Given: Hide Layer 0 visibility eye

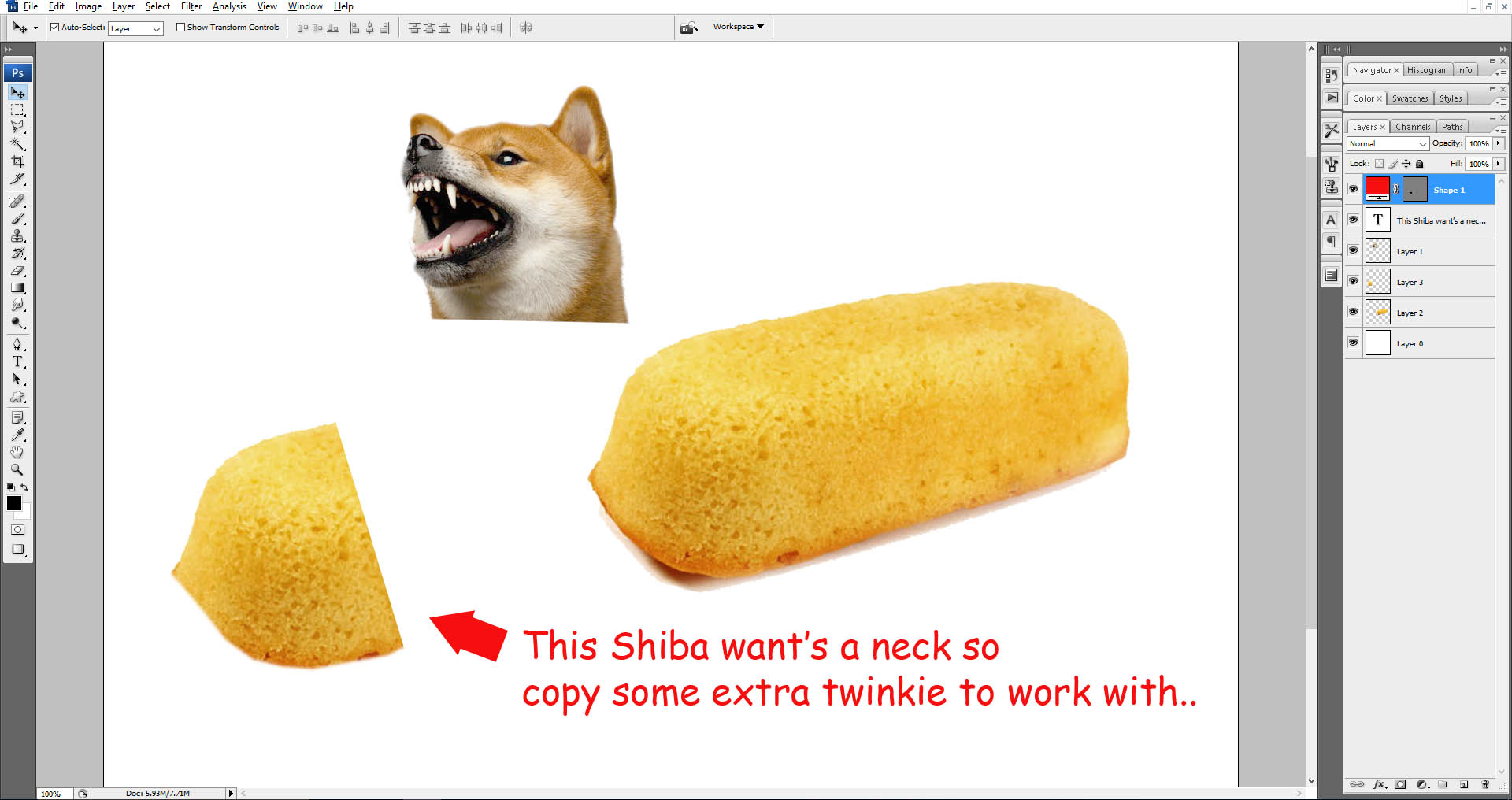Looking at the screenshot, I should point(1353,343).
